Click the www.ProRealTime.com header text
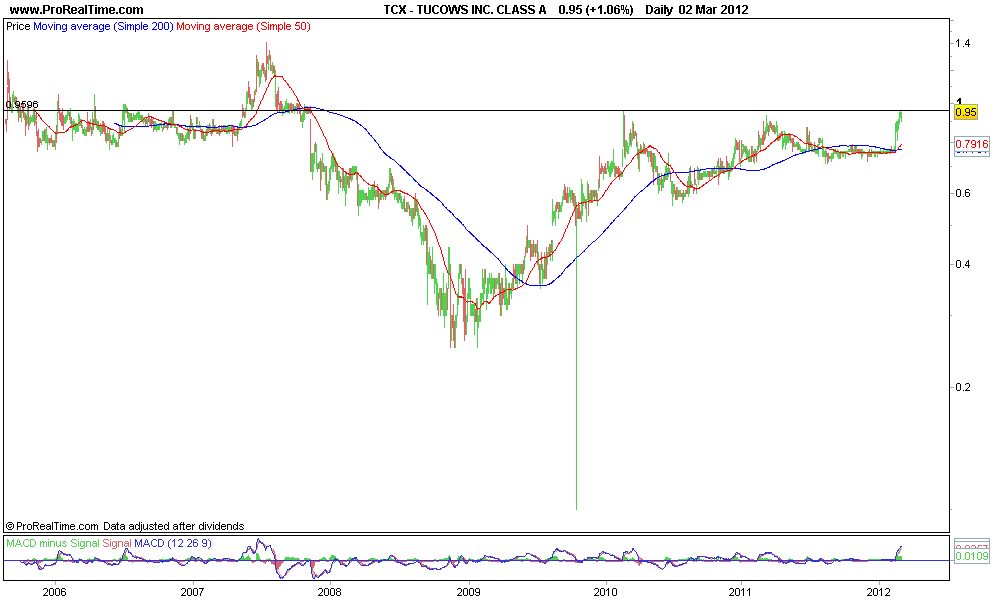 (77, 10)
